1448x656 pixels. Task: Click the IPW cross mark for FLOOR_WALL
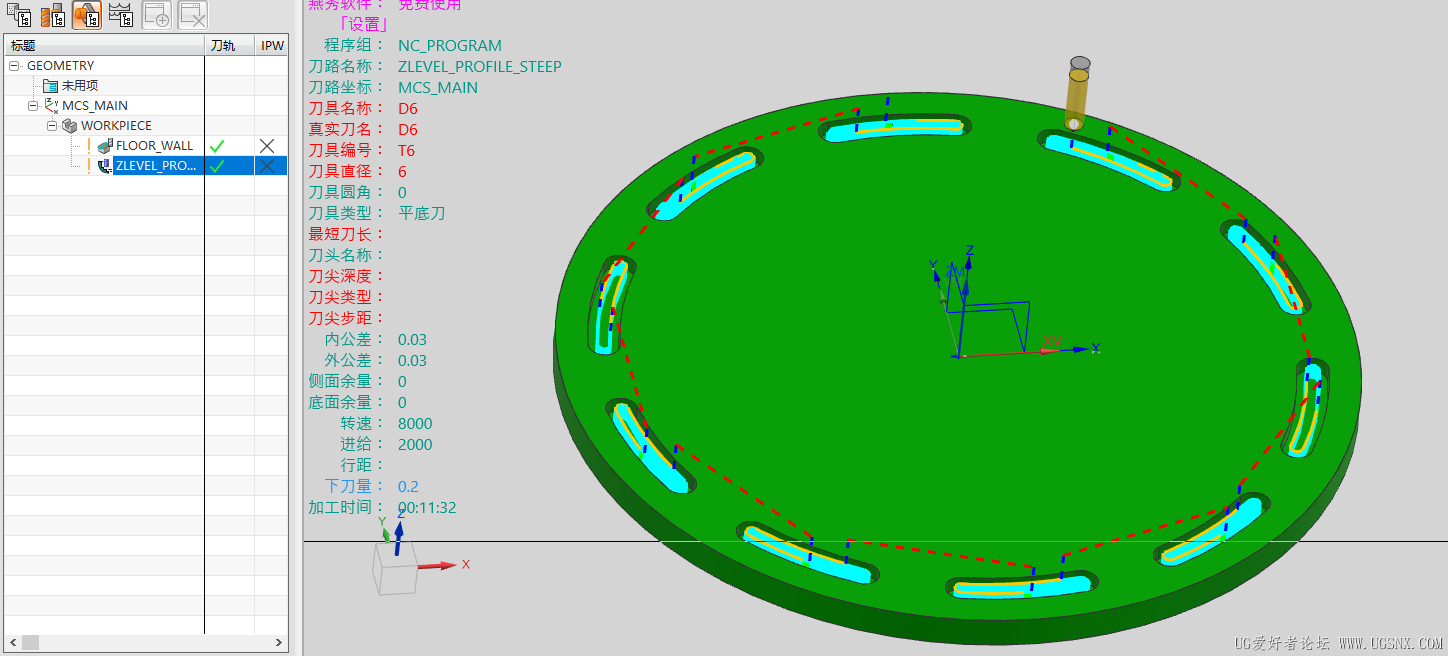click(x=267, y=146)
